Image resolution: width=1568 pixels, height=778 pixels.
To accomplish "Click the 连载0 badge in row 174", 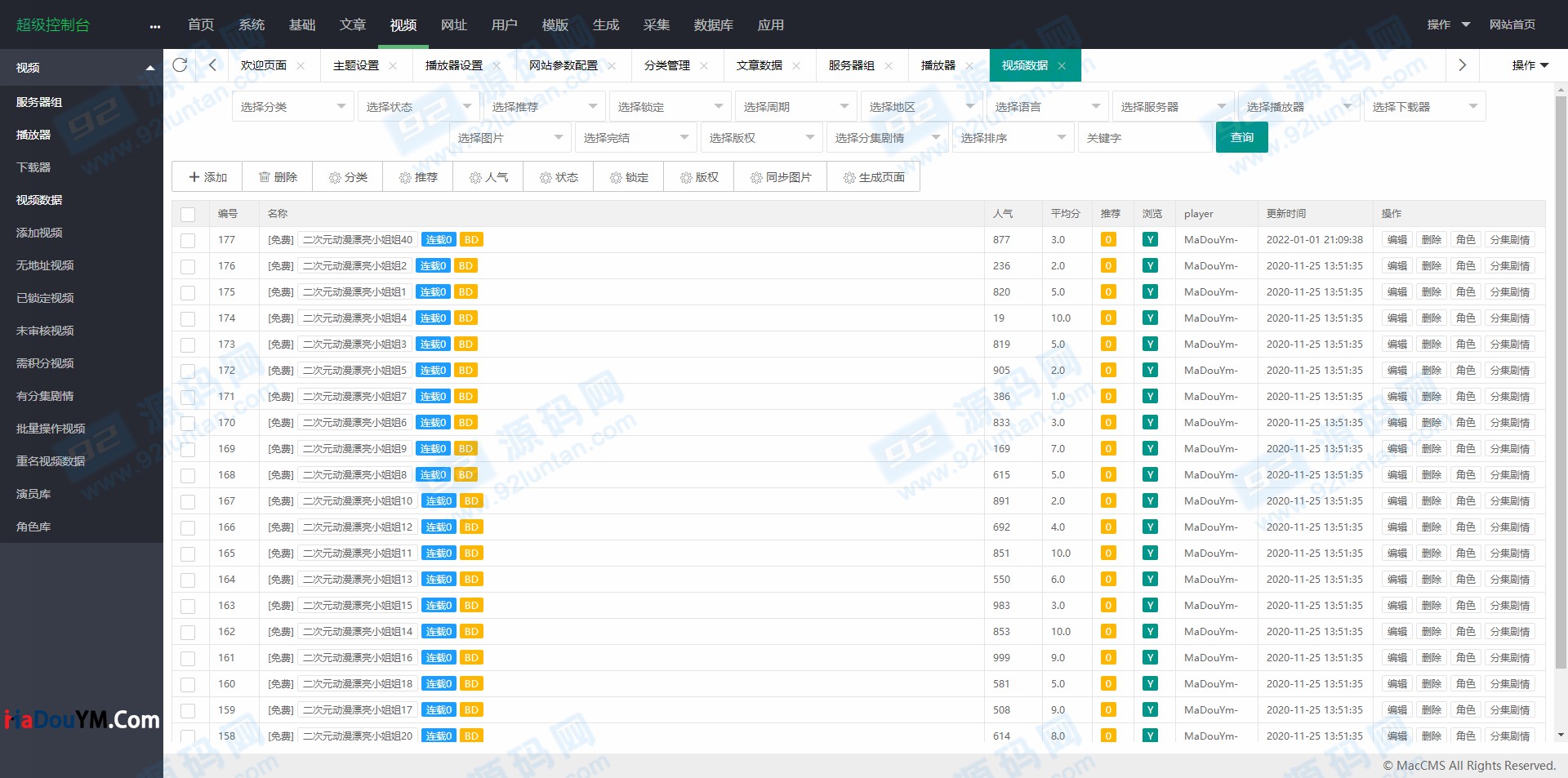I will tap(433, 318).
